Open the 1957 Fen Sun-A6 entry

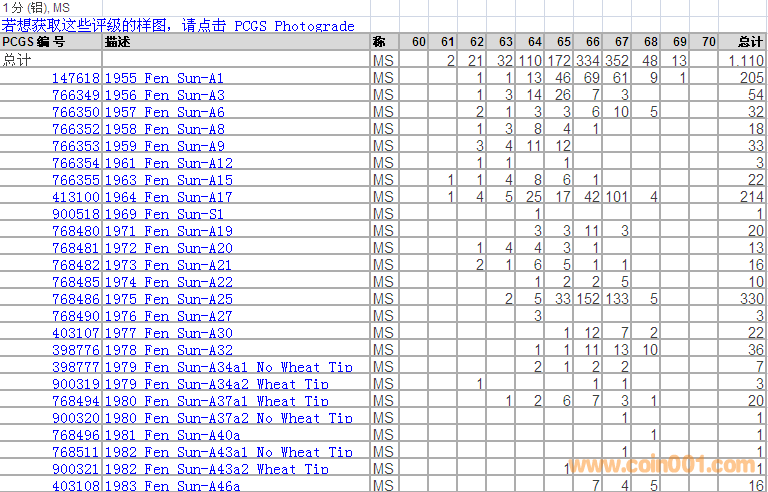[x=164, y=112]
